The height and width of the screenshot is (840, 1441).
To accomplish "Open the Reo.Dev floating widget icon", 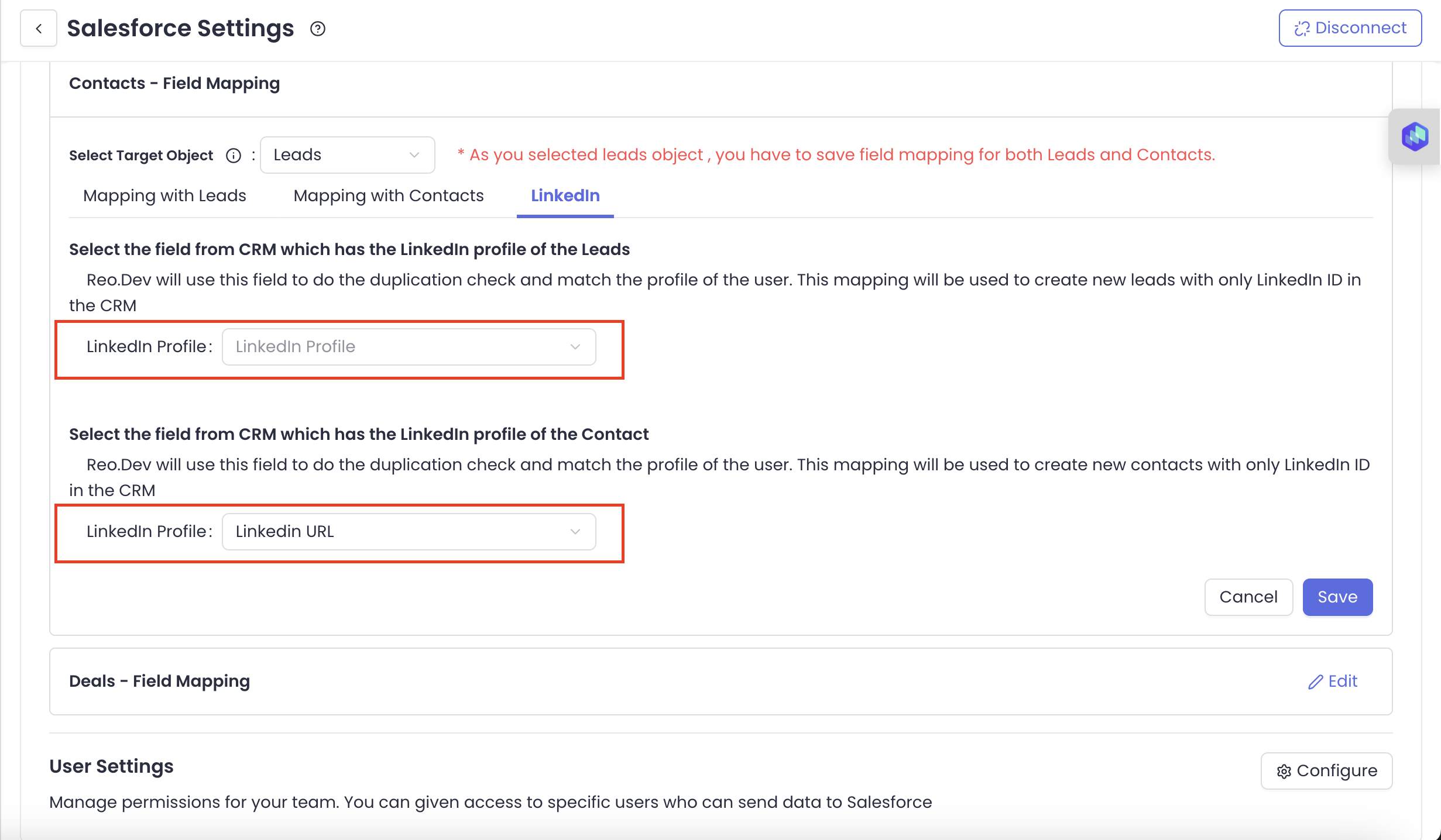I will tap(1415, 136).
